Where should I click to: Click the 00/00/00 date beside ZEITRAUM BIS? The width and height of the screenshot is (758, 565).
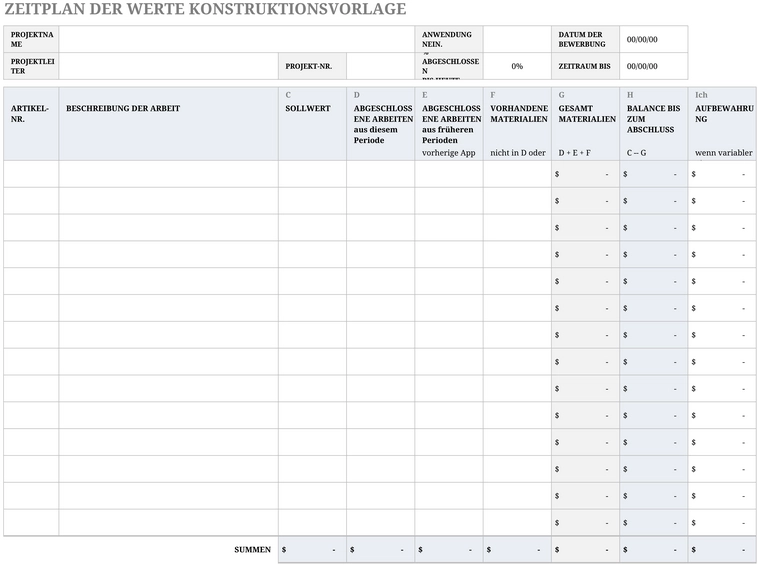[654, 66]
